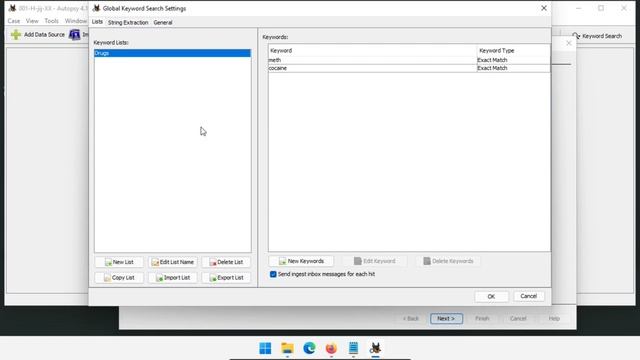Click the Edit List Name button
Viewport: 640px width, 360px height.
(x=173, y=262)
